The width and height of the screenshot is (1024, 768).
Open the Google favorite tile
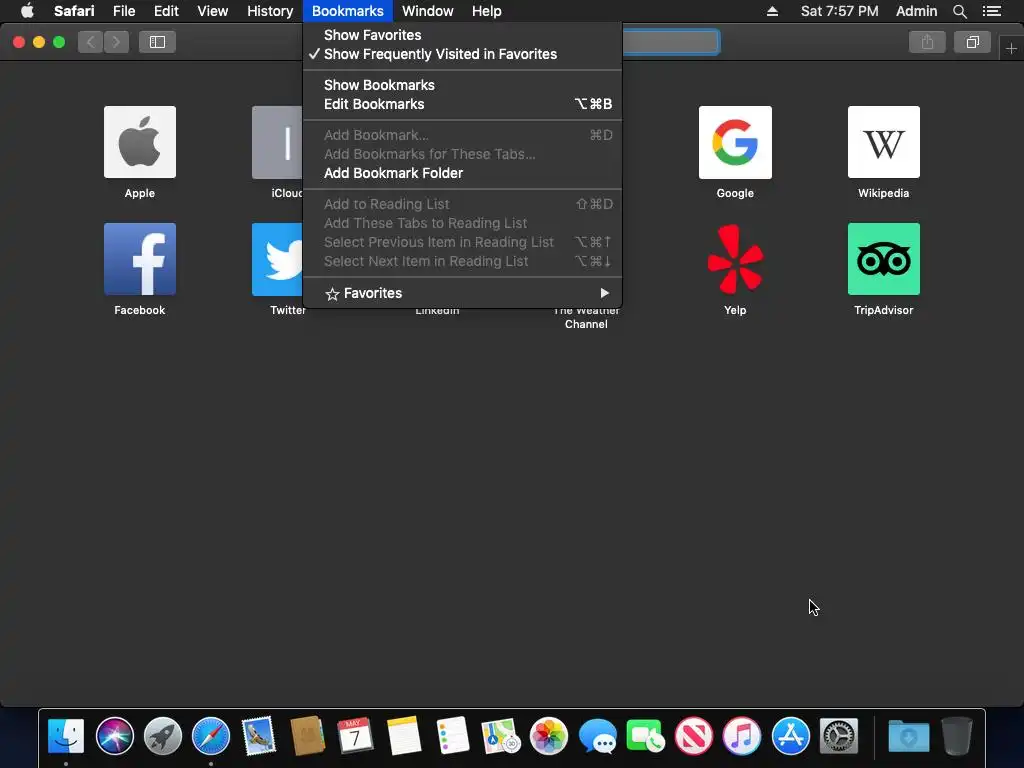[x=735, y=142]
